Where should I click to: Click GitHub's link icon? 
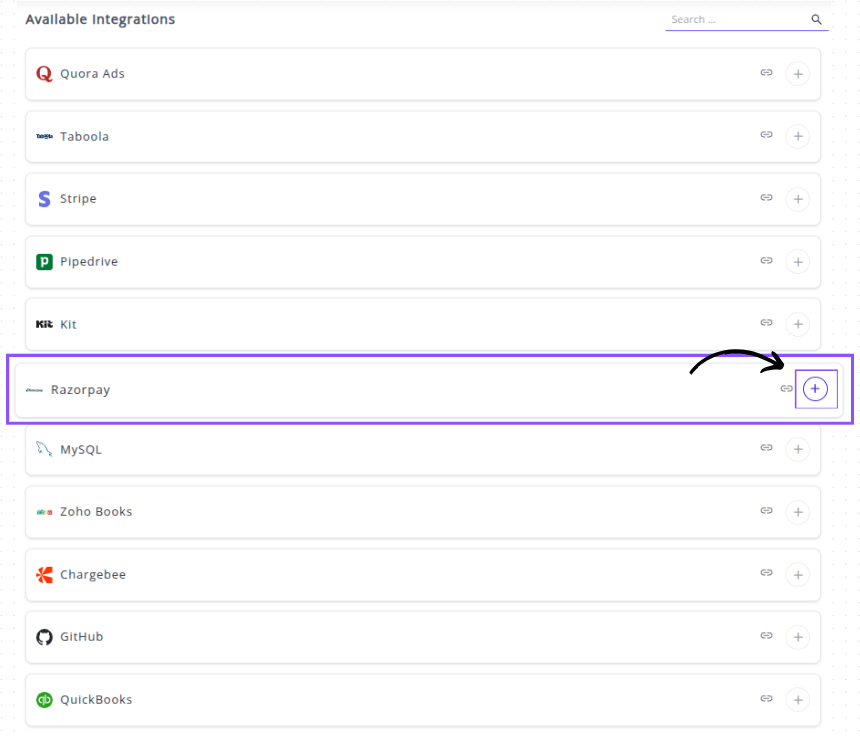(766, 636)
